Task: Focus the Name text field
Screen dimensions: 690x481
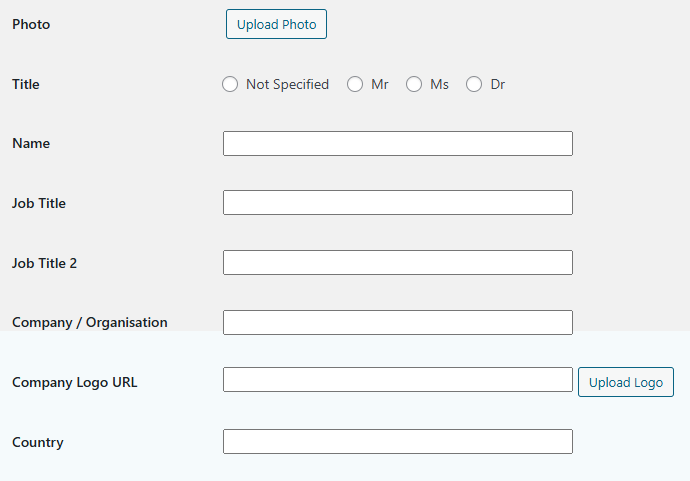Action: coord(397,144)
